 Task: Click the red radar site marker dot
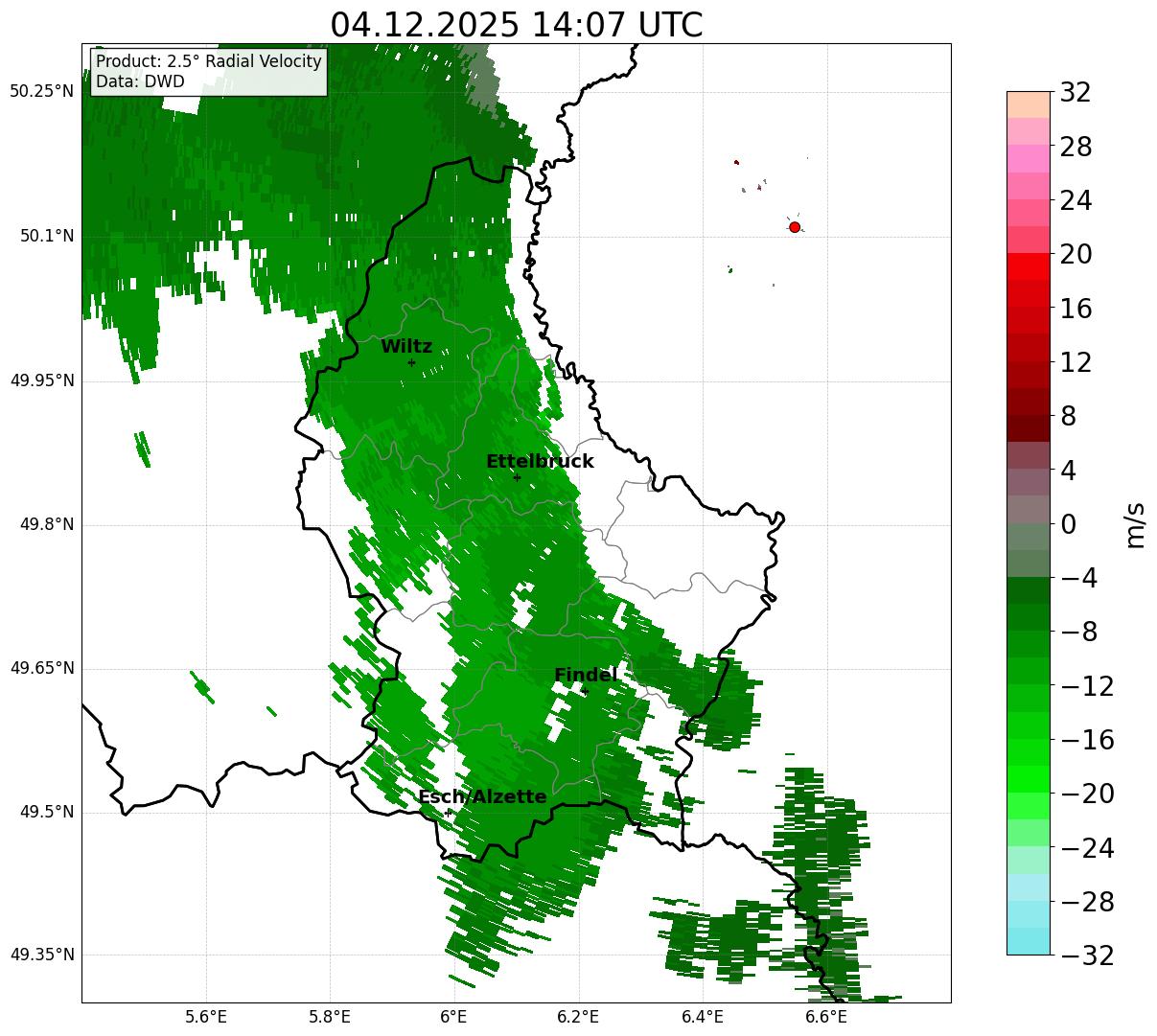tap(795, 227)
